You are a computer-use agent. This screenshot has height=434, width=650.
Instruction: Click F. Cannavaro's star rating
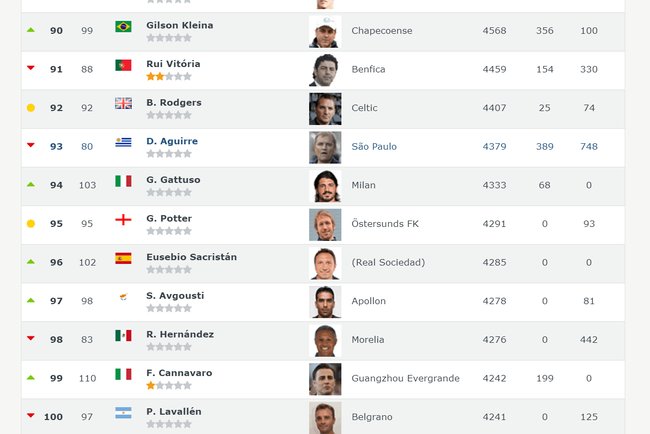(168, 385)
